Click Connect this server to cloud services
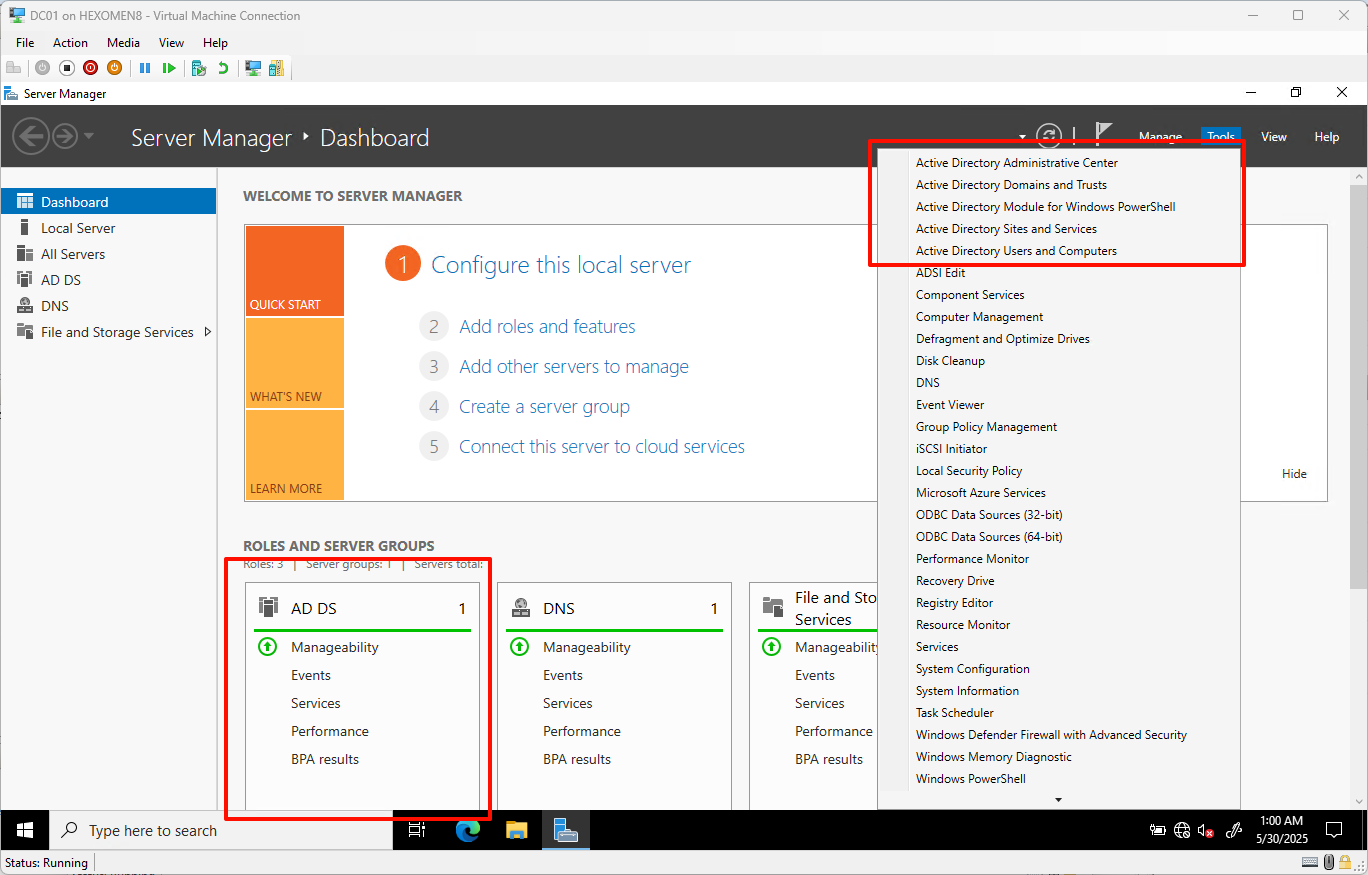 [602, 446]
